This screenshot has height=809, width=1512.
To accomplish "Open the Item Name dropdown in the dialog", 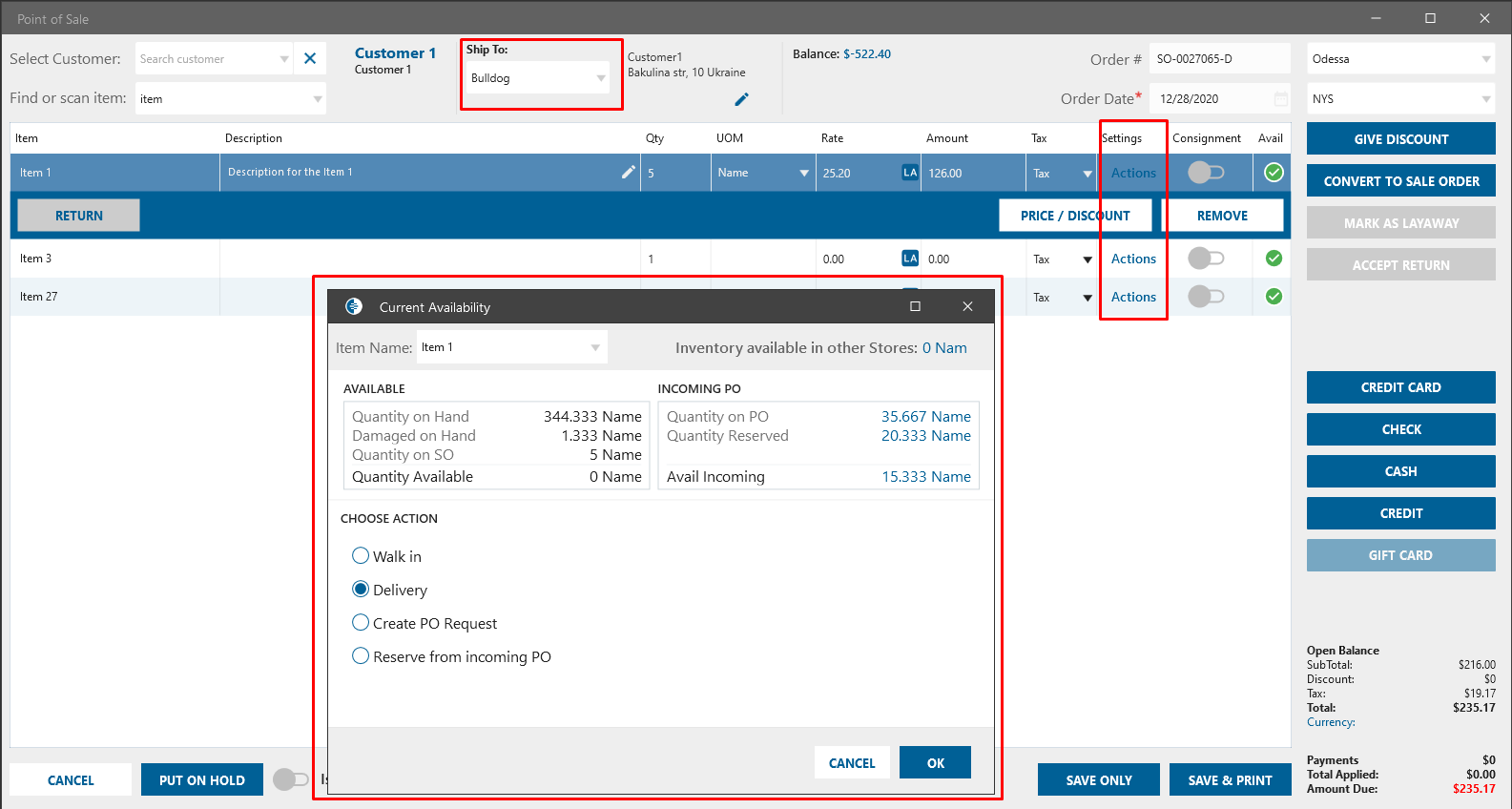I will [595, 347].
